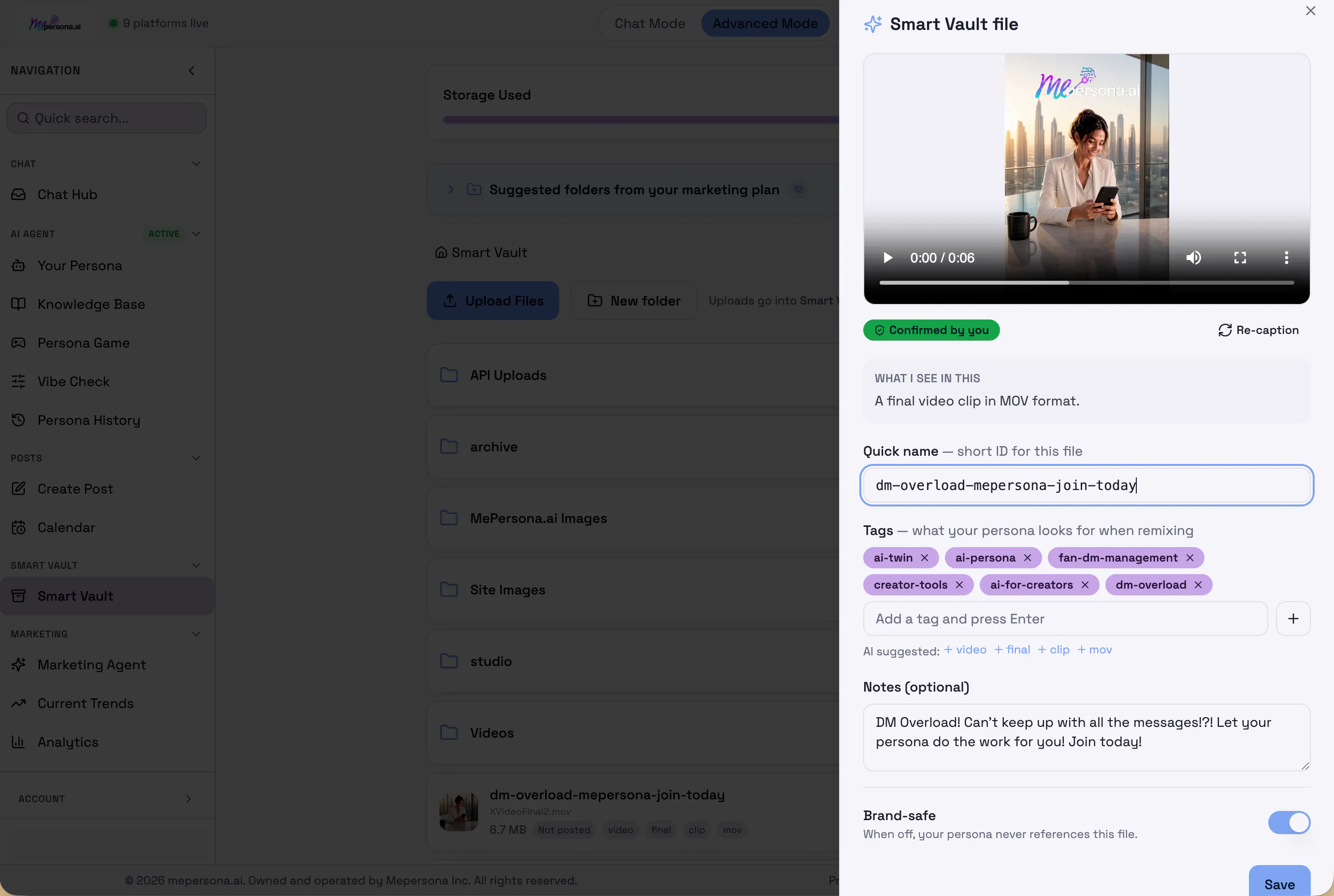
Task: Add the AI suggested final tag
Action: click(1012, 650)
